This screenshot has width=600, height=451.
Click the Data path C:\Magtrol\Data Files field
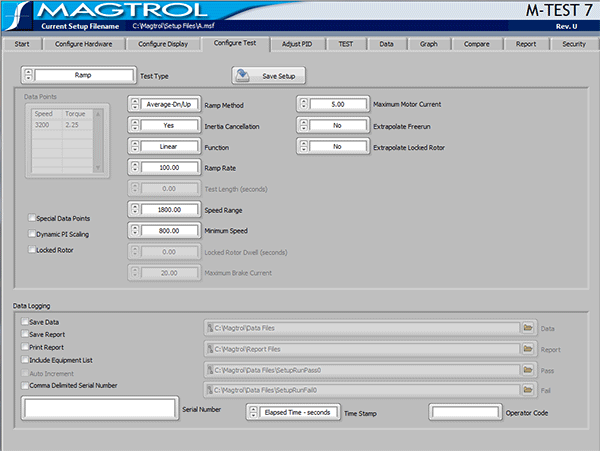[x=362, y=328]
